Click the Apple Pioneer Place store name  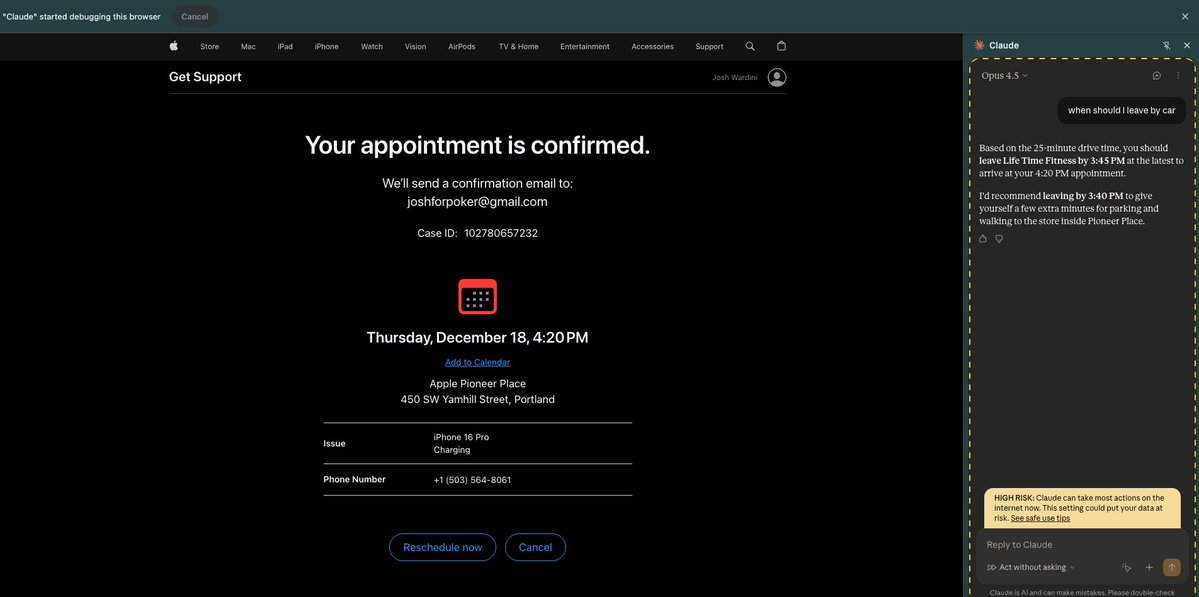pos(478,384)
